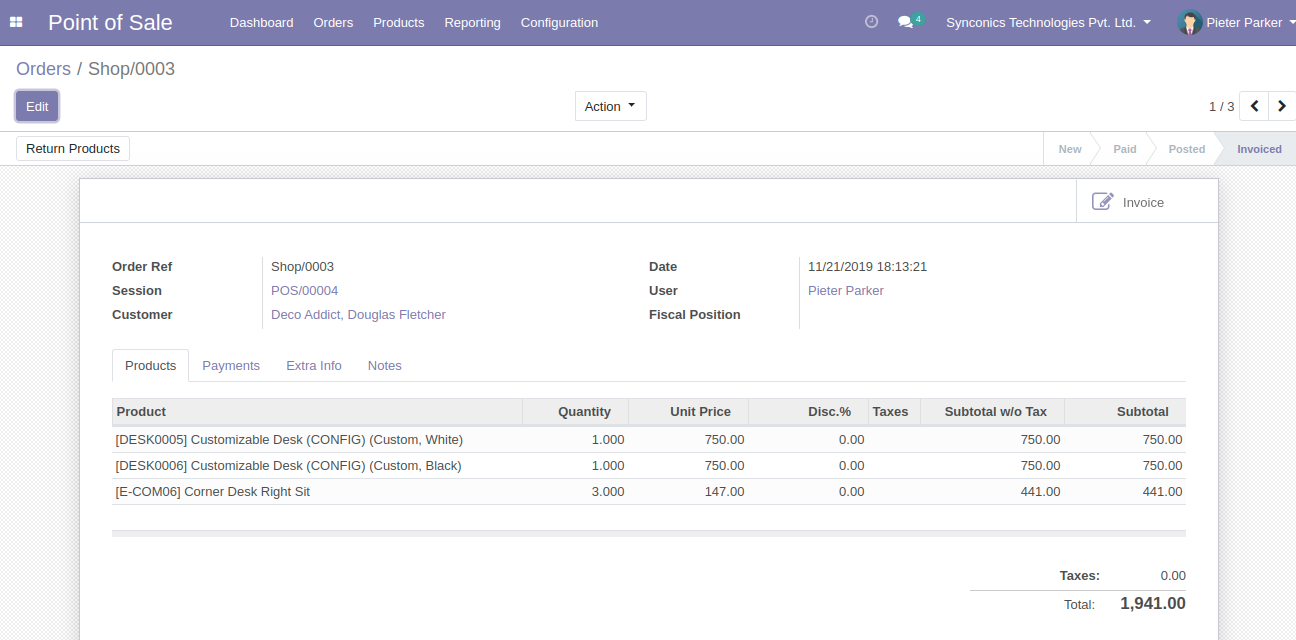The width and height of the screenshot is (1296, 640).
Task: Open the Pieter Parker user menu
Action: (x=1244, y=22)
